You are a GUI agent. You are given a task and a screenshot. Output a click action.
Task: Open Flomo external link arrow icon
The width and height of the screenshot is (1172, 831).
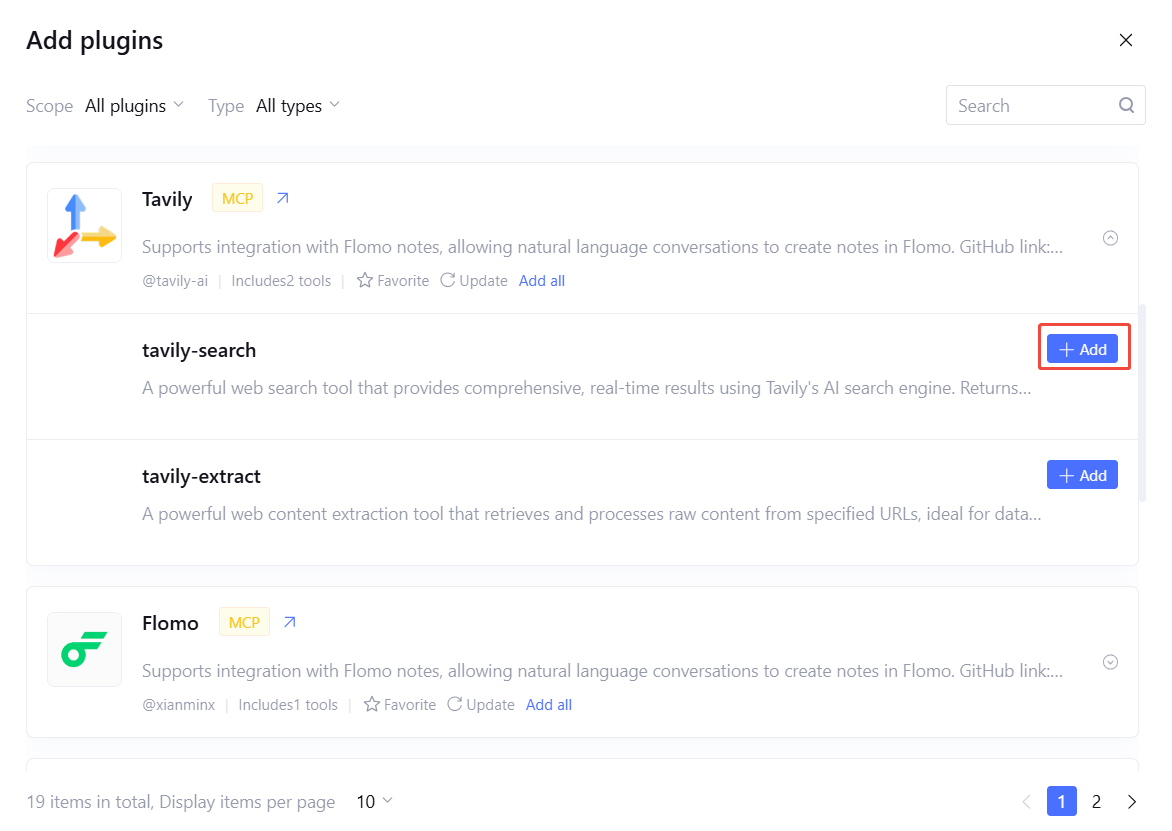point(290,622)
